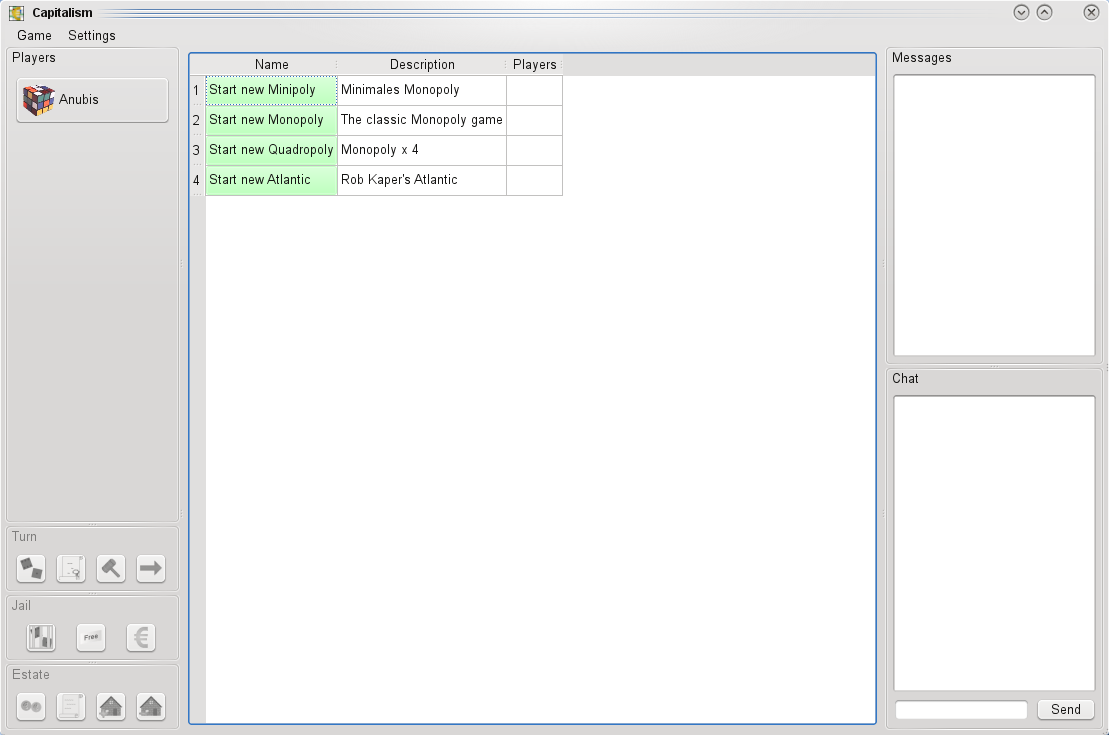Click the 'The classic Monopoly game' description cell
The width and height of the screenshot is (1109, 735).
(x=422, y=120)
